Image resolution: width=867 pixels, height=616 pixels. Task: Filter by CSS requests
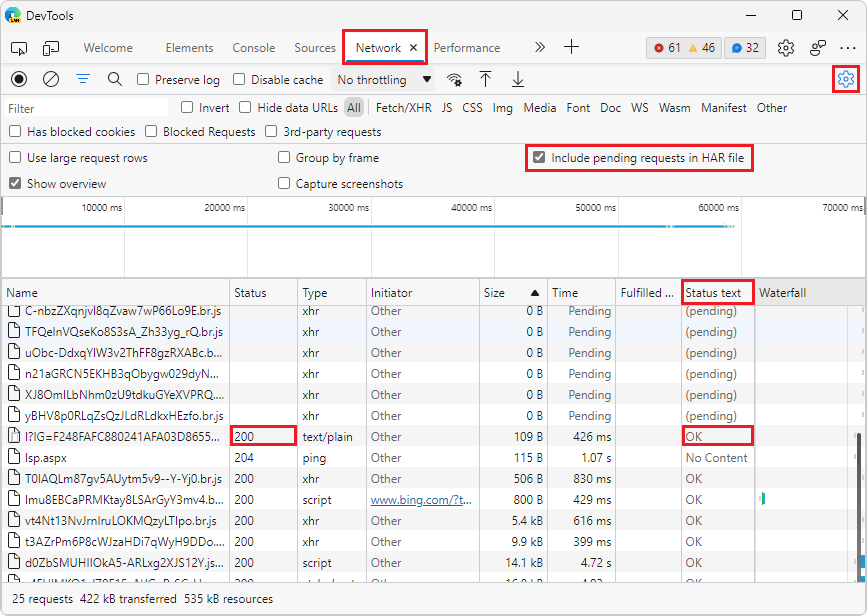pos(472,108)
